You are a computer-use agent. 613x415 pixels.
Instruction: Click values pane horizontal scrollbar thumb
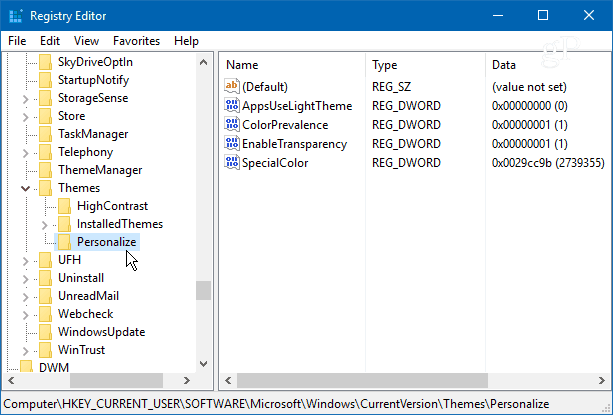(x=362, y=380)
